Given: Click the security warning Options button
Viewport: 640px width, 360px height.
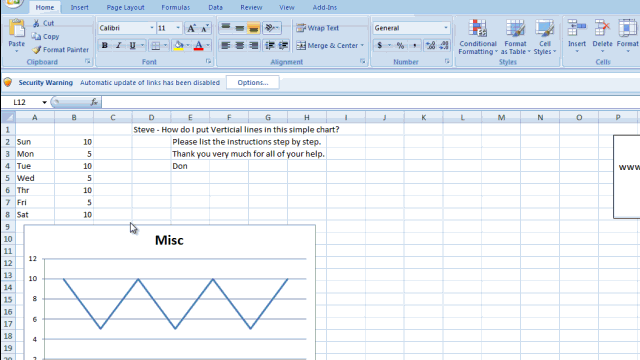Looking at the screenshot, I should [x=253, y=82].
